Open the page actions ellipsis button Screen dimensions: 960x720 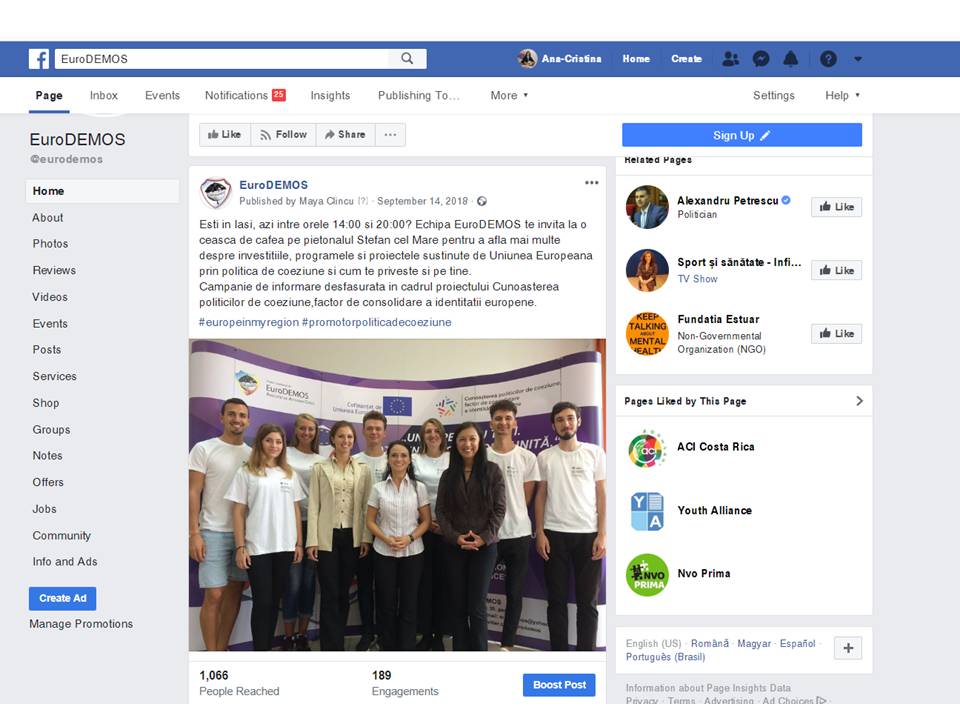click(x=391, y=135)
